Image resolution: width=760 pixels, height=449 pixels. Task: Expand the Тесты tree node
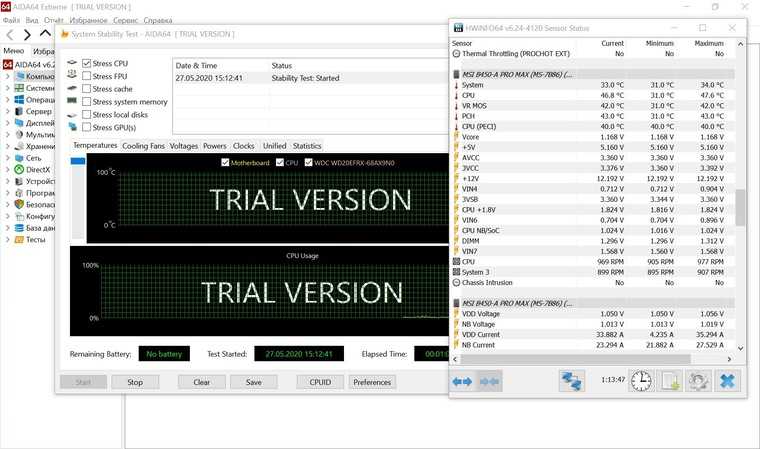tap(7, 240)
